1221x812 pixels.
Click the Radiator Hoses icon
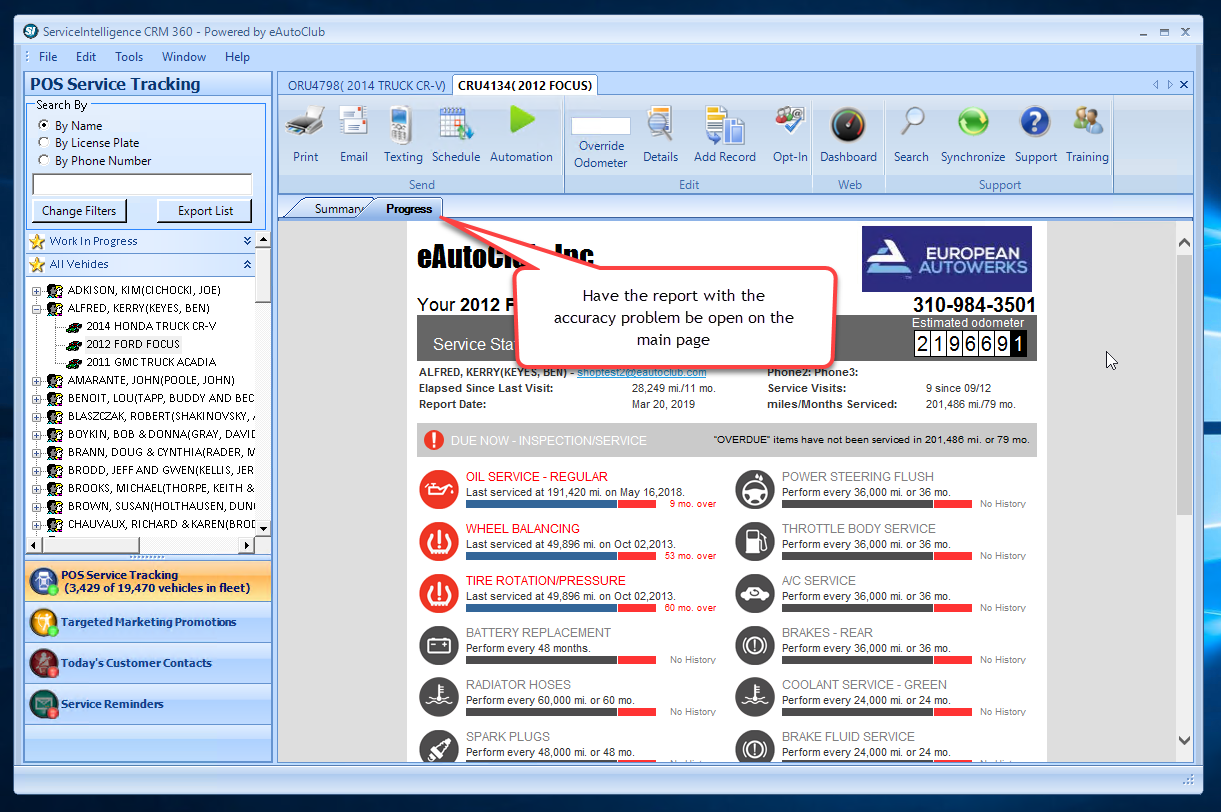pyautogui.click(x=438, y=698)
